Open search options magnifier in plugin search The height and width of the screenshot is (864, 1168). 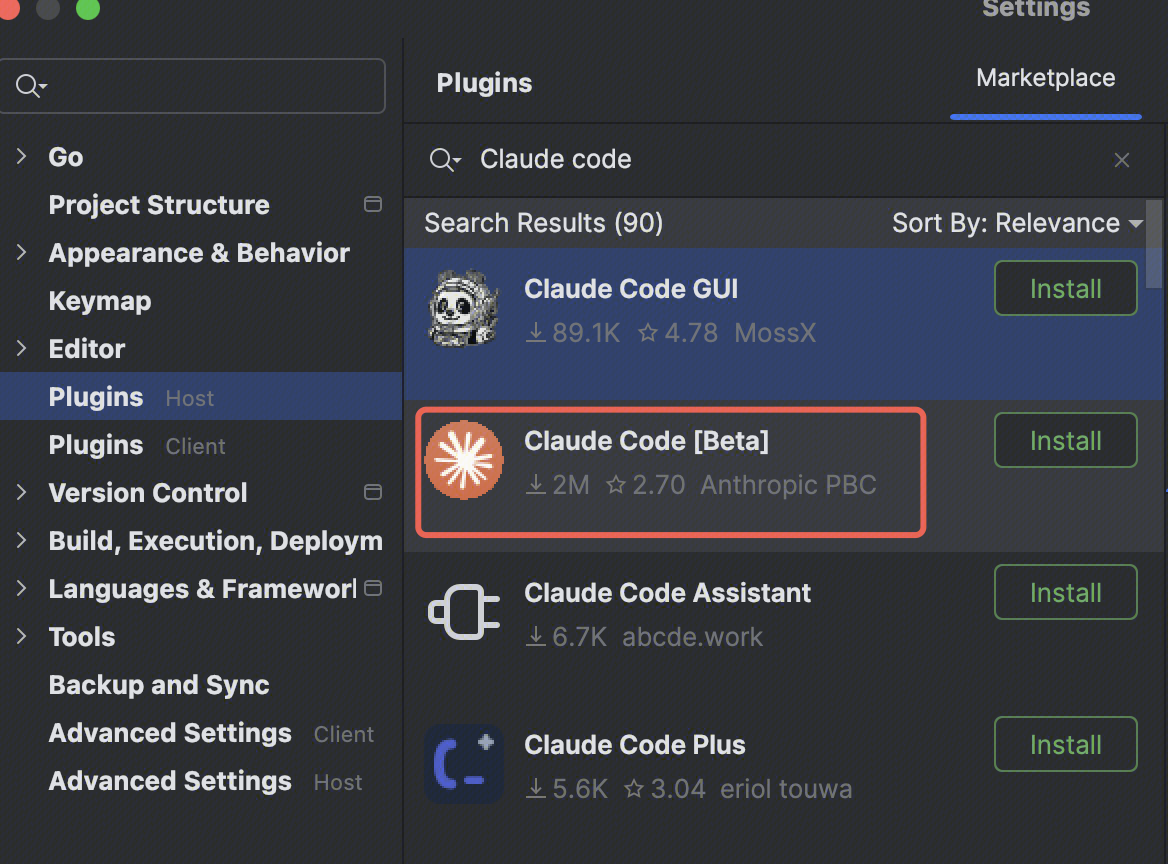[445, 160]
